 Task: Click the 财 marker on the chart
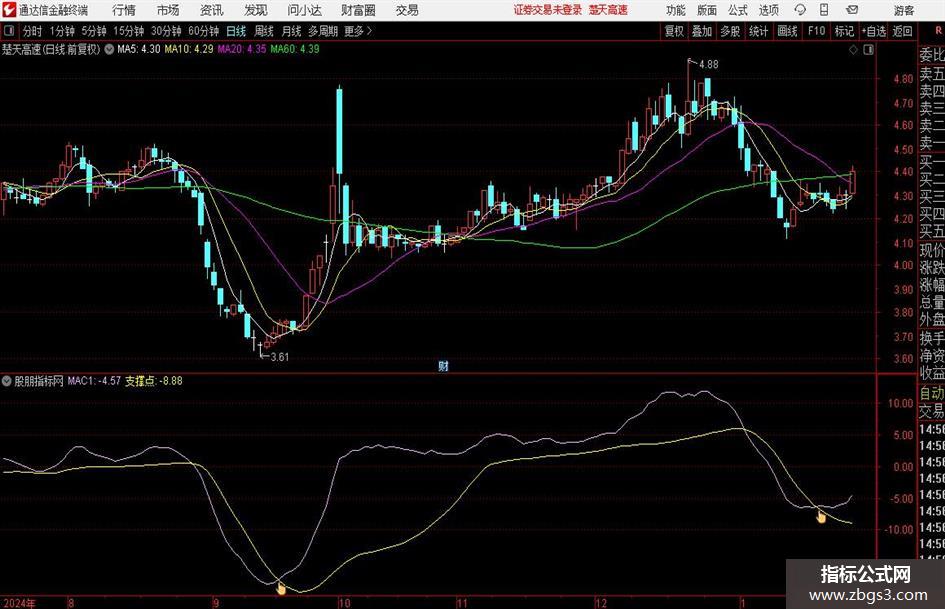tap(443, 365)
